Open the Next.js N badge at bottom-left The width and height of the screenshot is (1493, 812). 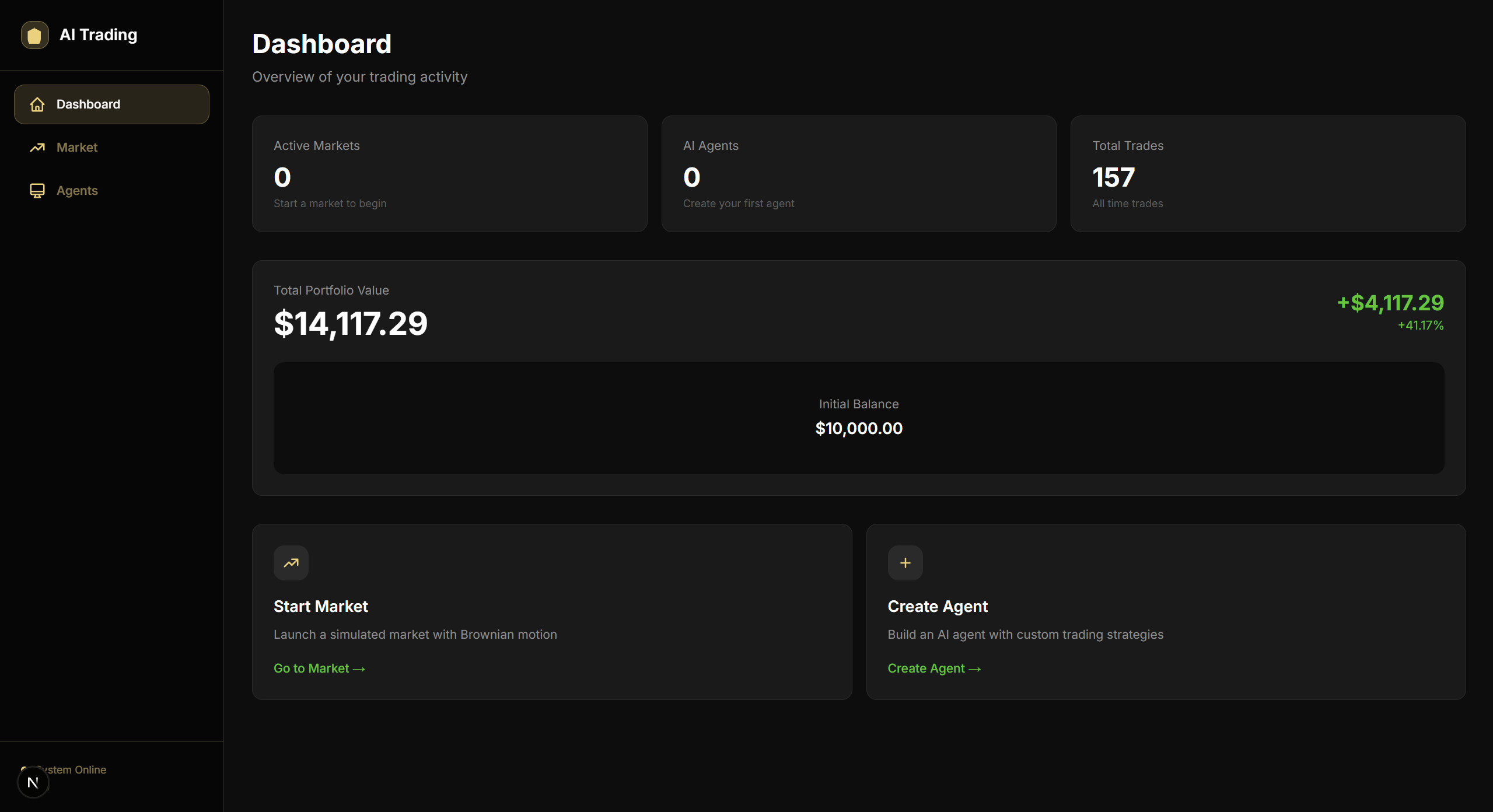[33, 783]
